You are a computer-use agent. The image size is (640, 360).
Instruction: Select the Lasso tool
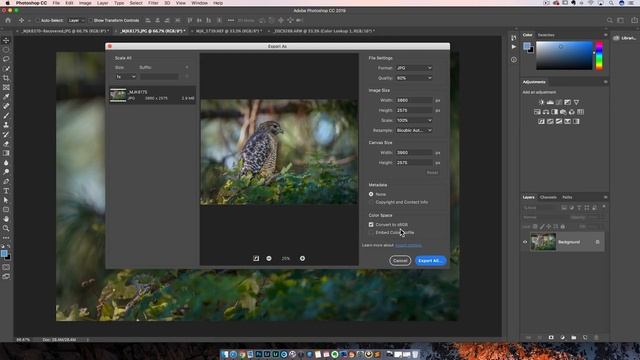[x=6, y=59]
